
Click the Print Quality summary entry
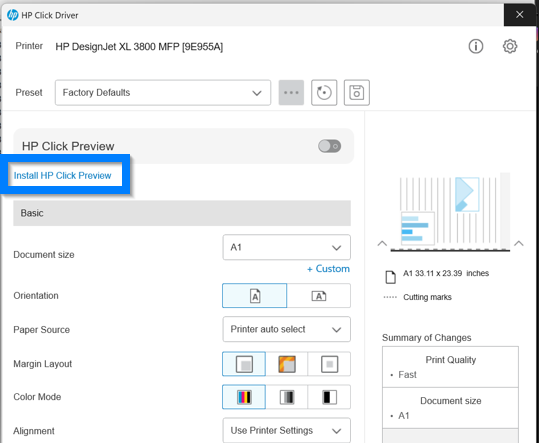pos(450,360)
